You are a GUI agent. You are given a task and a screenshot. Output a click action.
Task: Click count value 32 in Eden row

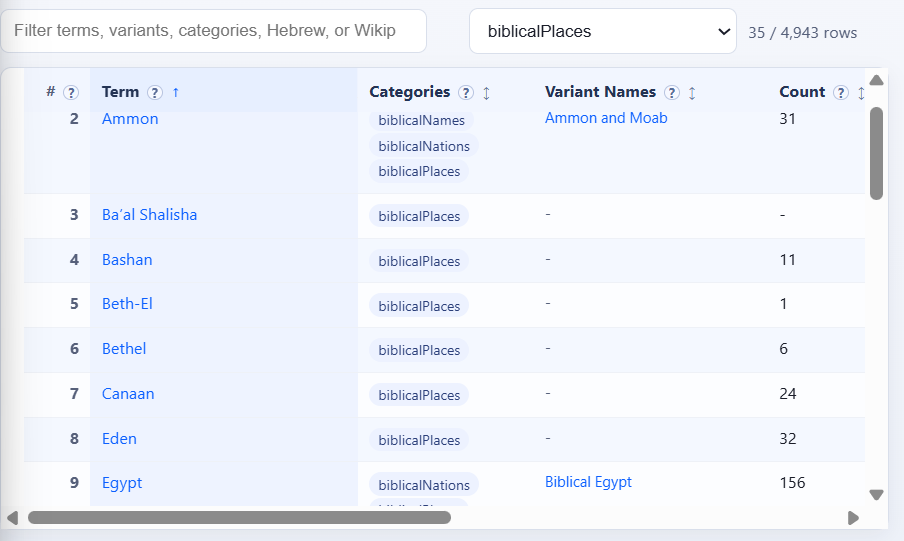[x=788, y=438]
